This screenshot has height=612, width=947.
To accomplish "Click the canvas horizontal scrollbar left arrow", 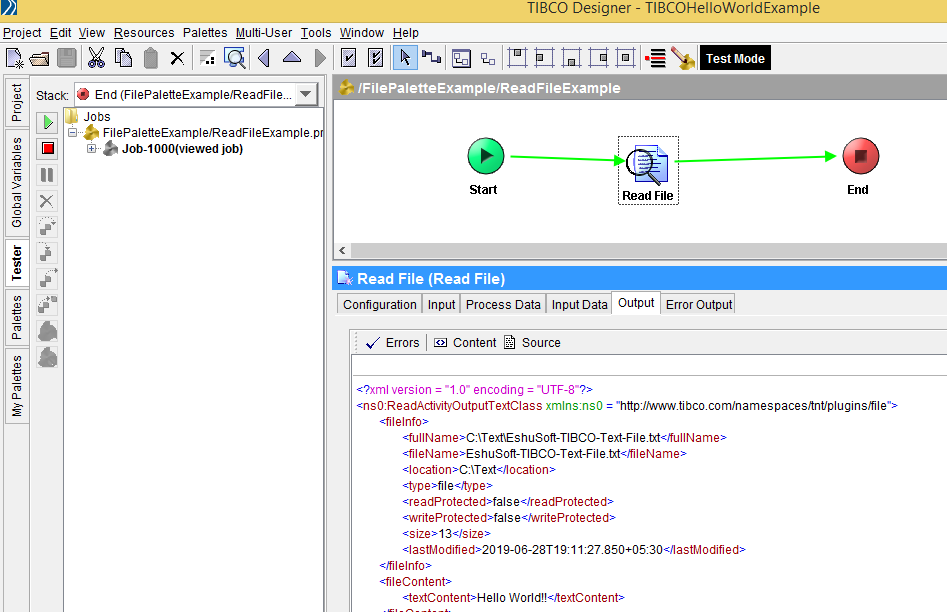I will [342, 250].
